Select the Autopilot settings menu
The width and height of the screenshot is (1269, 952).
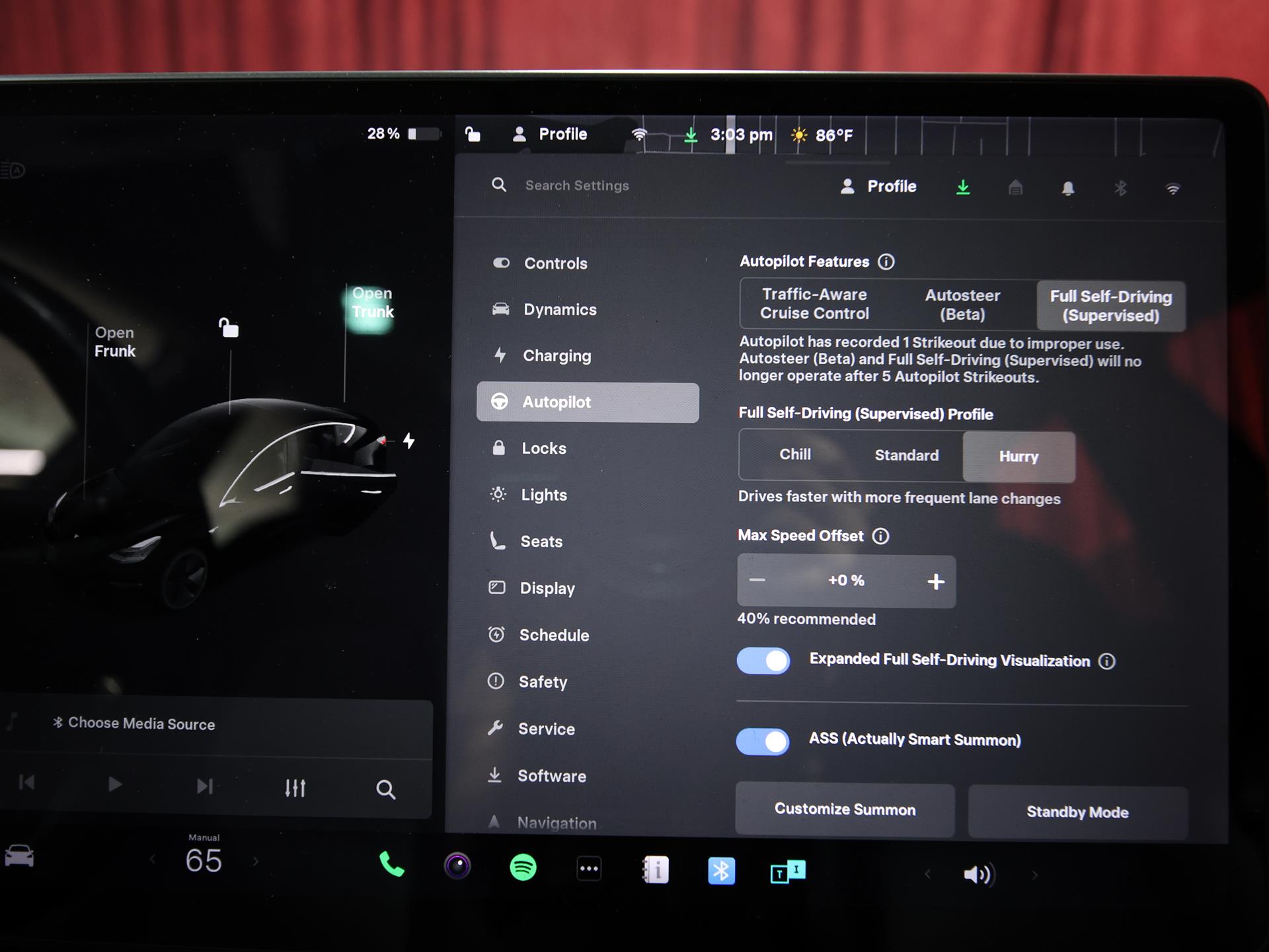pos(588,402)
